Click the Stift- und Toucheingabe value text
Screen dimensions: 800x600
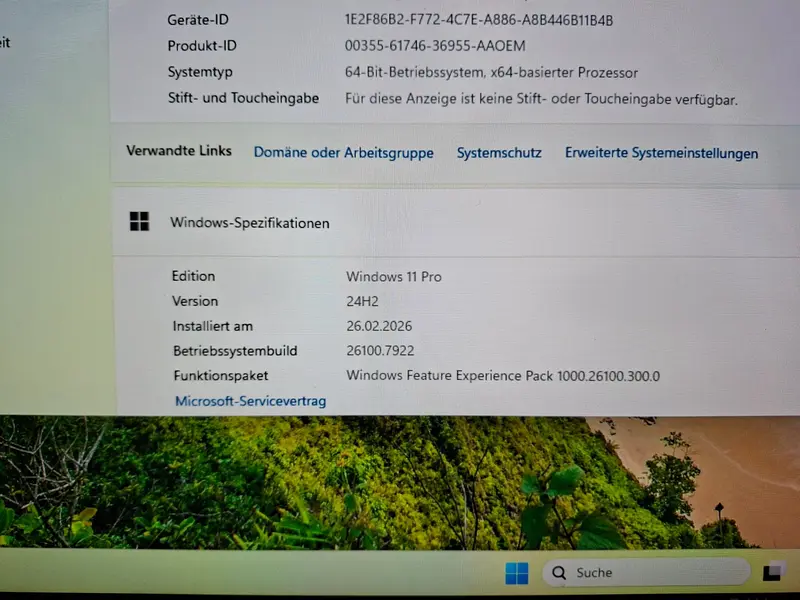coord(541,99)
